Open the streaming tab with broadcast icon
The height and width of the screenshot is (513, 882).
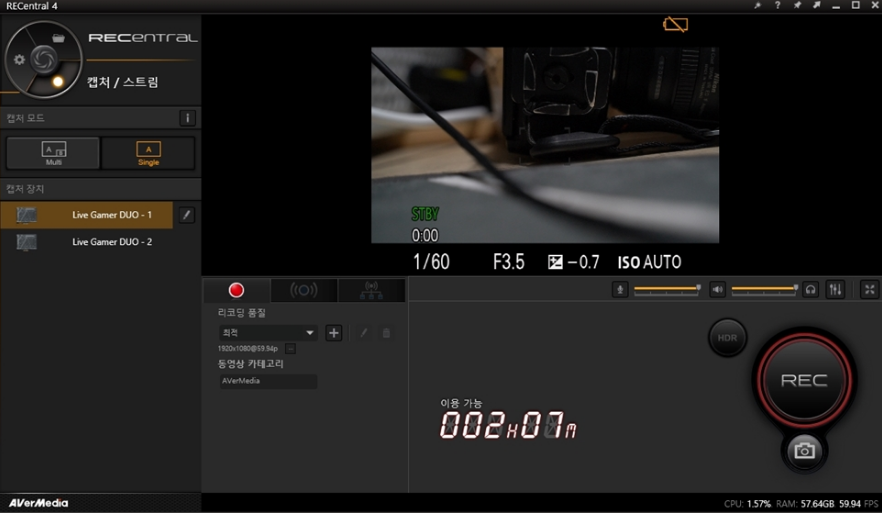pyautogui.click(x=304, y=290)
